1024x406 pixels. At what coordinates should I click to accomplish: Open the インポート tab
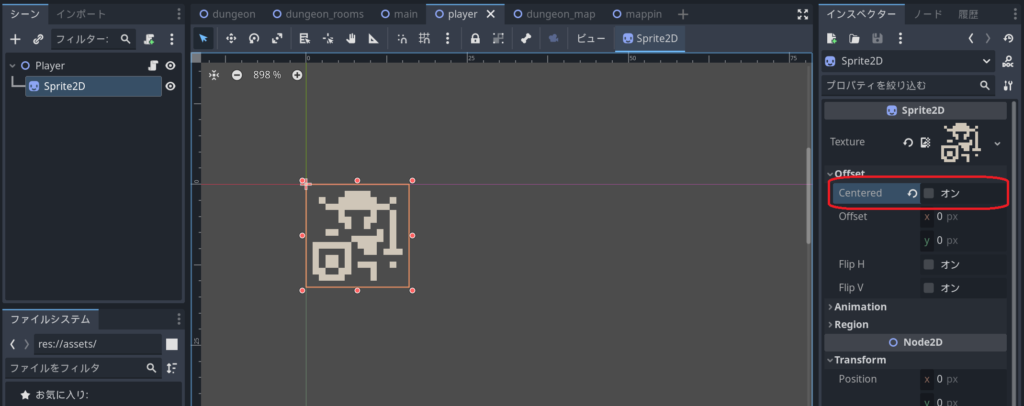click(80, 14)
